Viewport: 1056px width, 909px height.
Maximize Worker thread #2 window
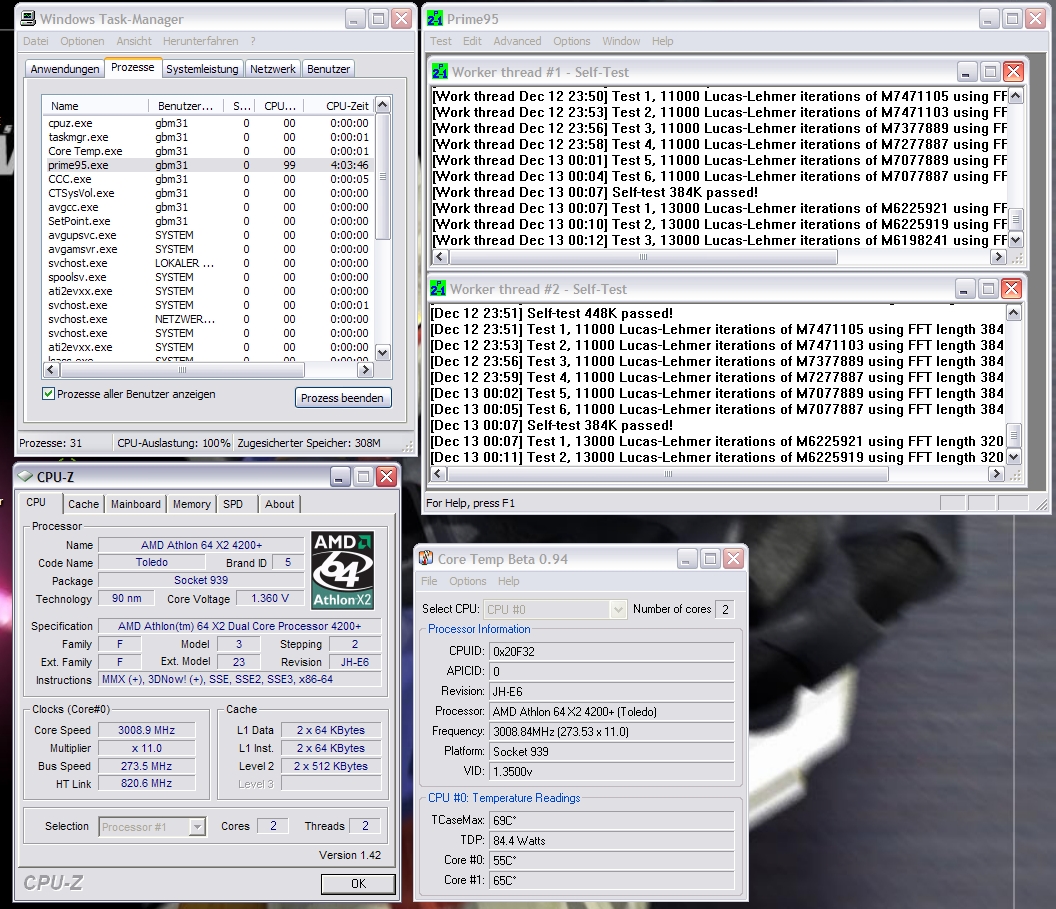point(988,289)
